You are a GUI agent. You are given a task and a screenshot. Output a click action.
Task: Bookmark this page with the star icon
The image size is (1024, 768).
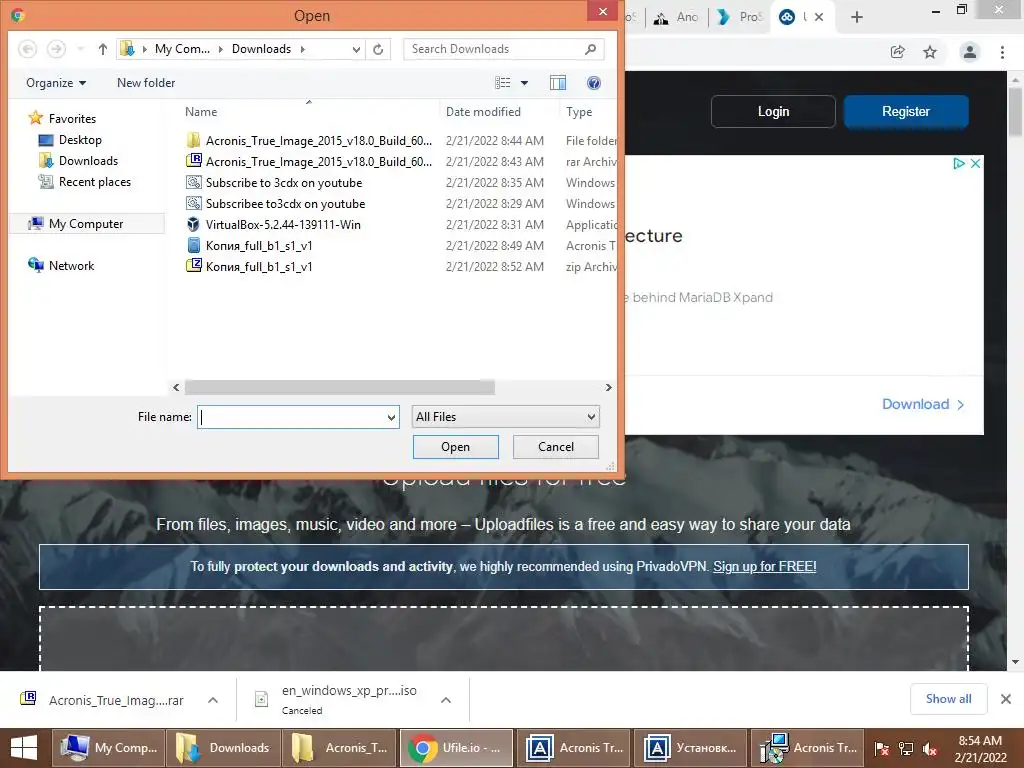pyautogui.click(x=930, y=52)
